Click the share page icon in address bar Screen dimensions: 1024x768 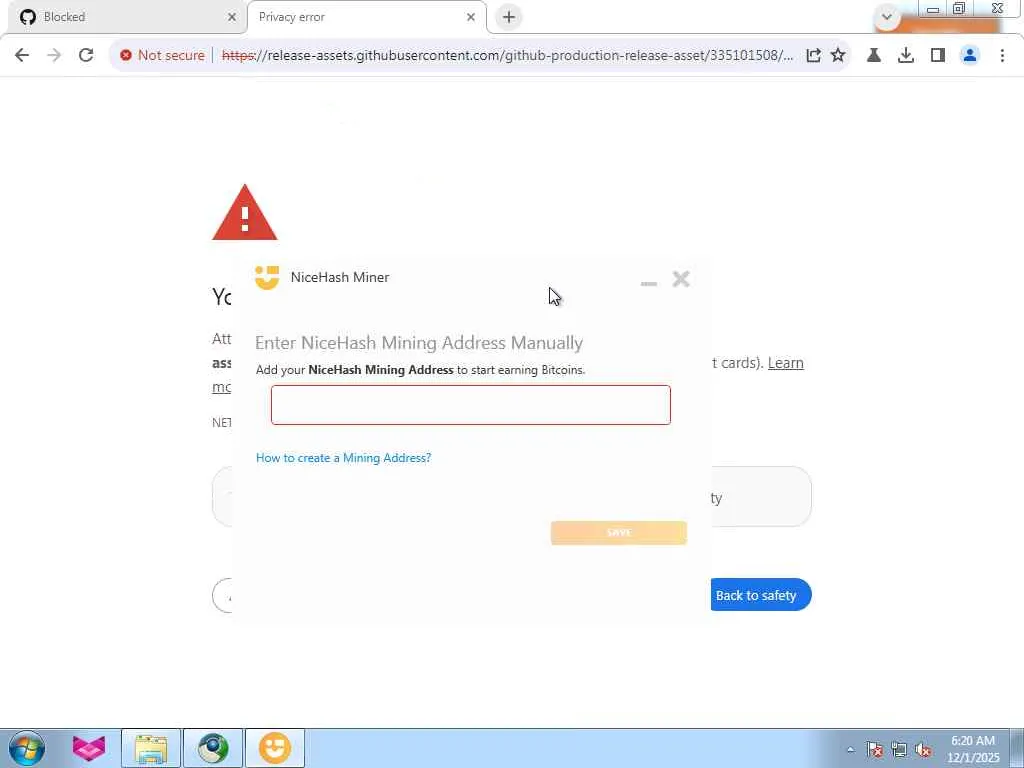[813, 56]
